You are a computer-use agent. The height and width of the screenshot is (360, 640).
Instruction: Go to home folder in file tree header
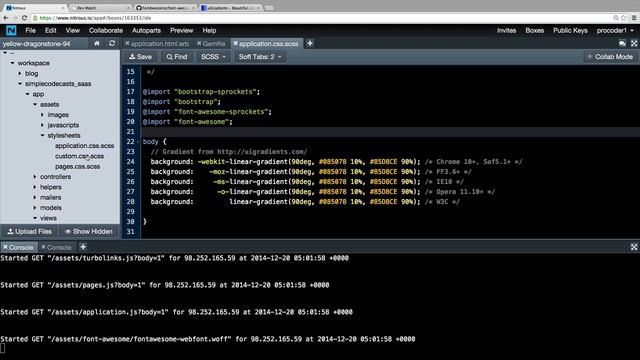tap(97, 43)
